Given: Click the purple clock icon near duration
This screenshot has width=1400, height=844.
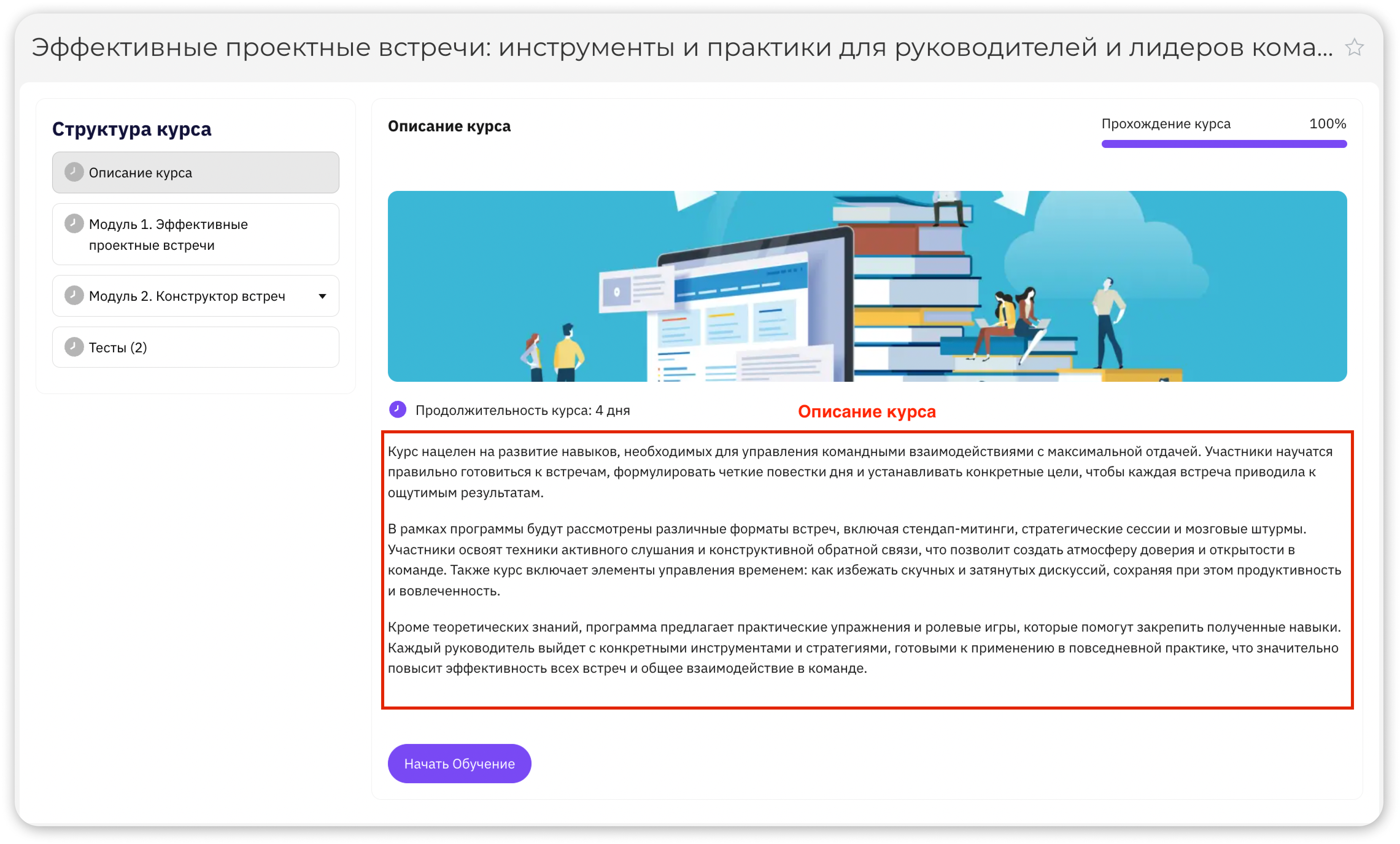Looking at the screenshot, I should coord(398,409).
